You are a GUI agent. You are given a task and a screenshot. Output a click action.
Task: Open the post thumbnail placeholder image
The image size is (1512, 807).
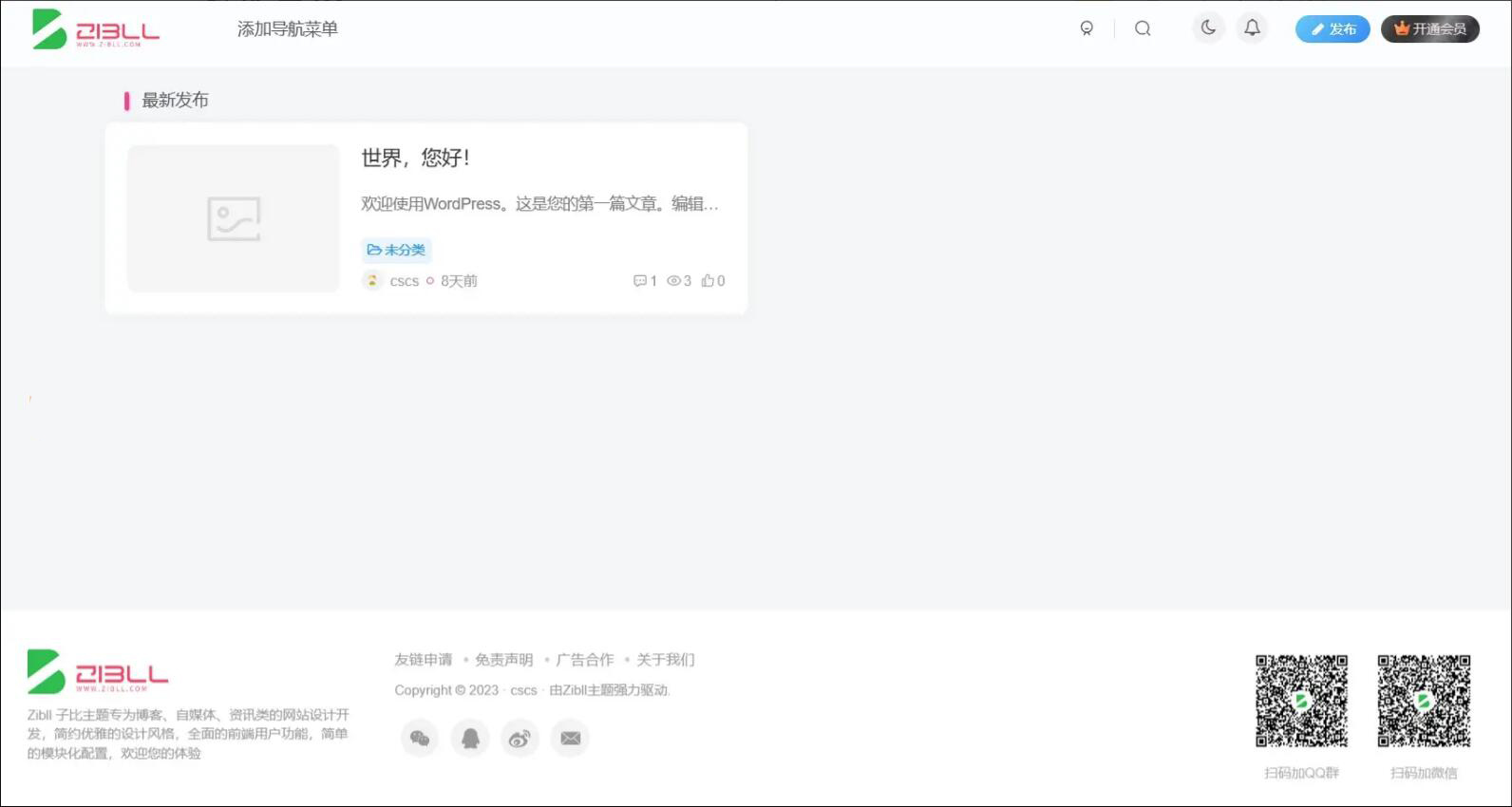click(234, 218)
